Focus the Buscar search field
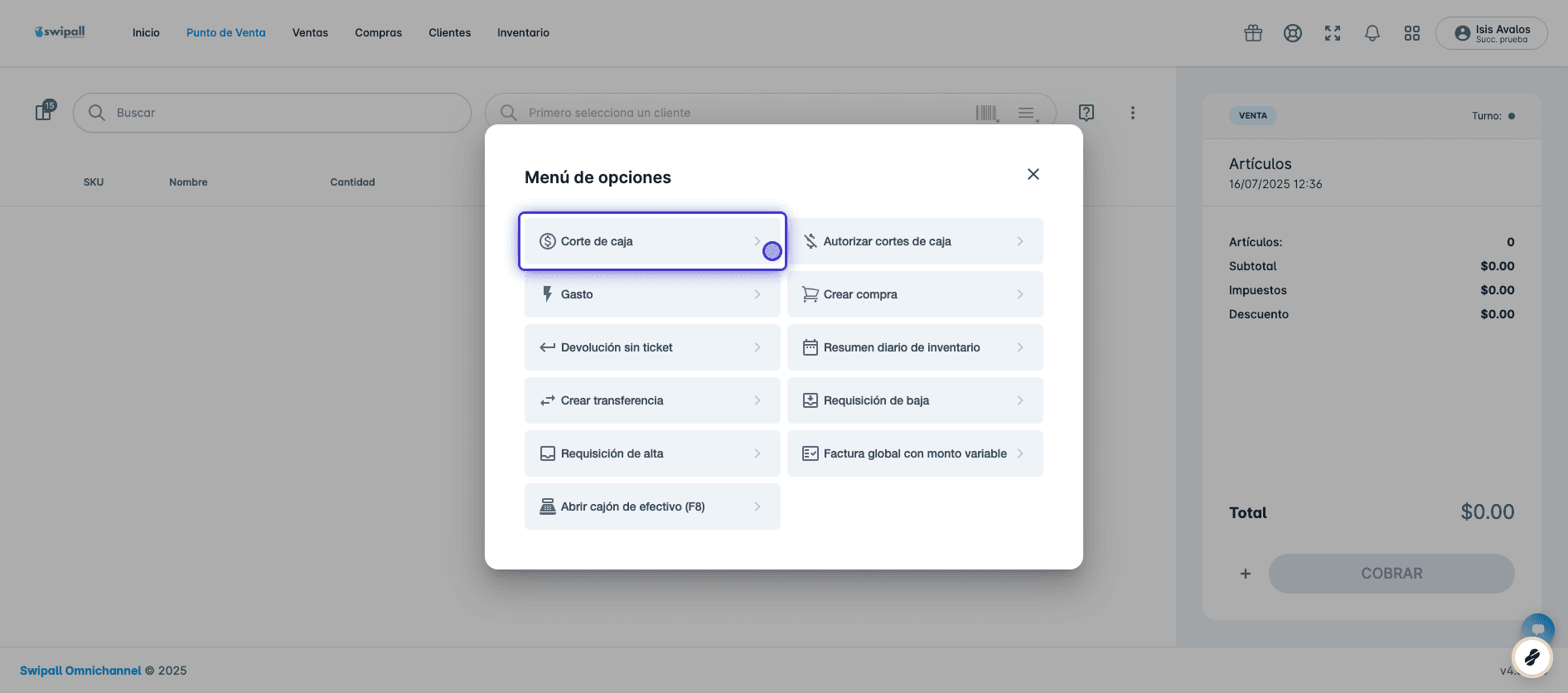The height and width of the screenshot is (693, 1568). coord(272,113)
